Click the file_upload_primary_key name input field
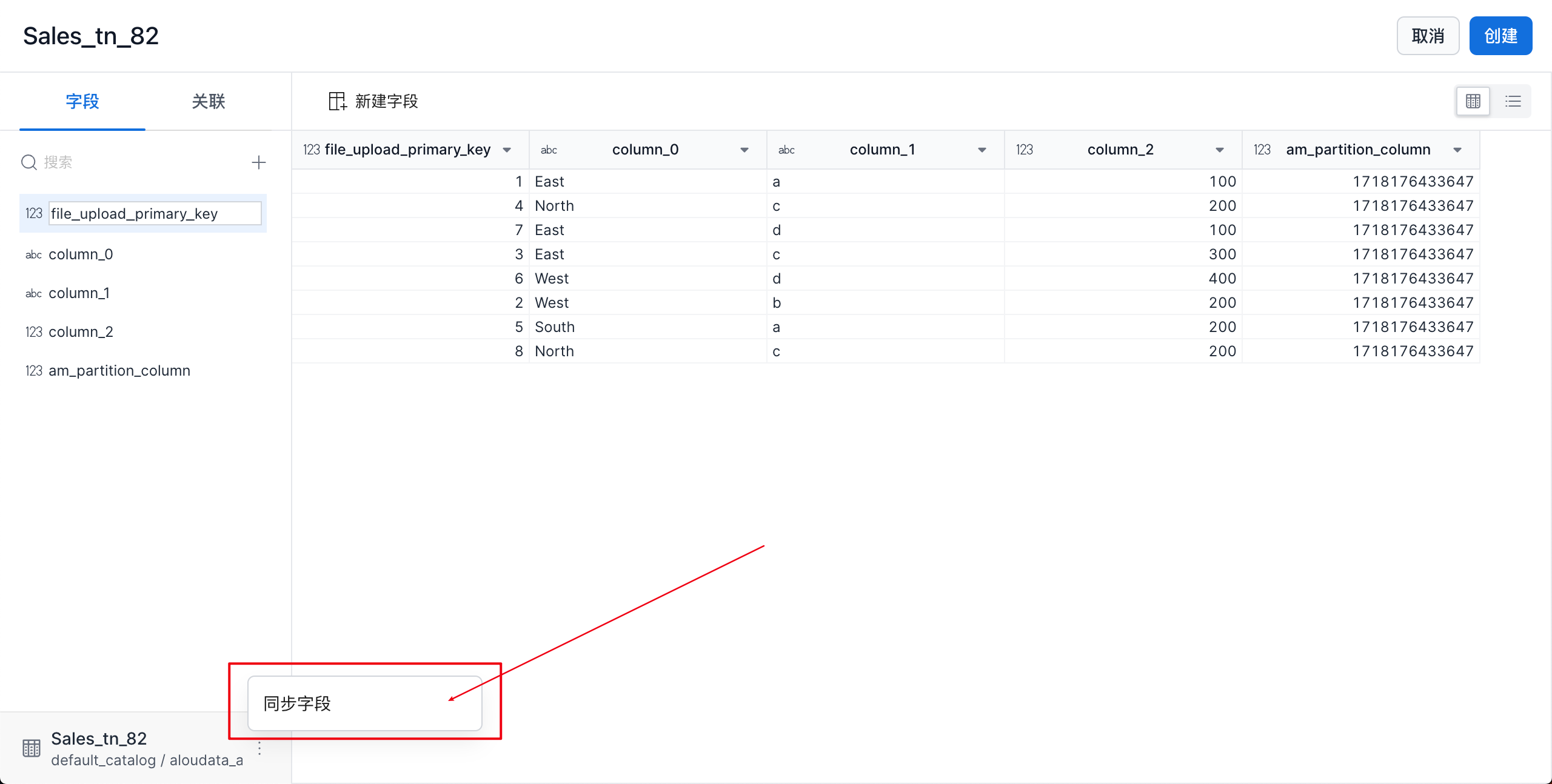 click(x=155, y=213)
